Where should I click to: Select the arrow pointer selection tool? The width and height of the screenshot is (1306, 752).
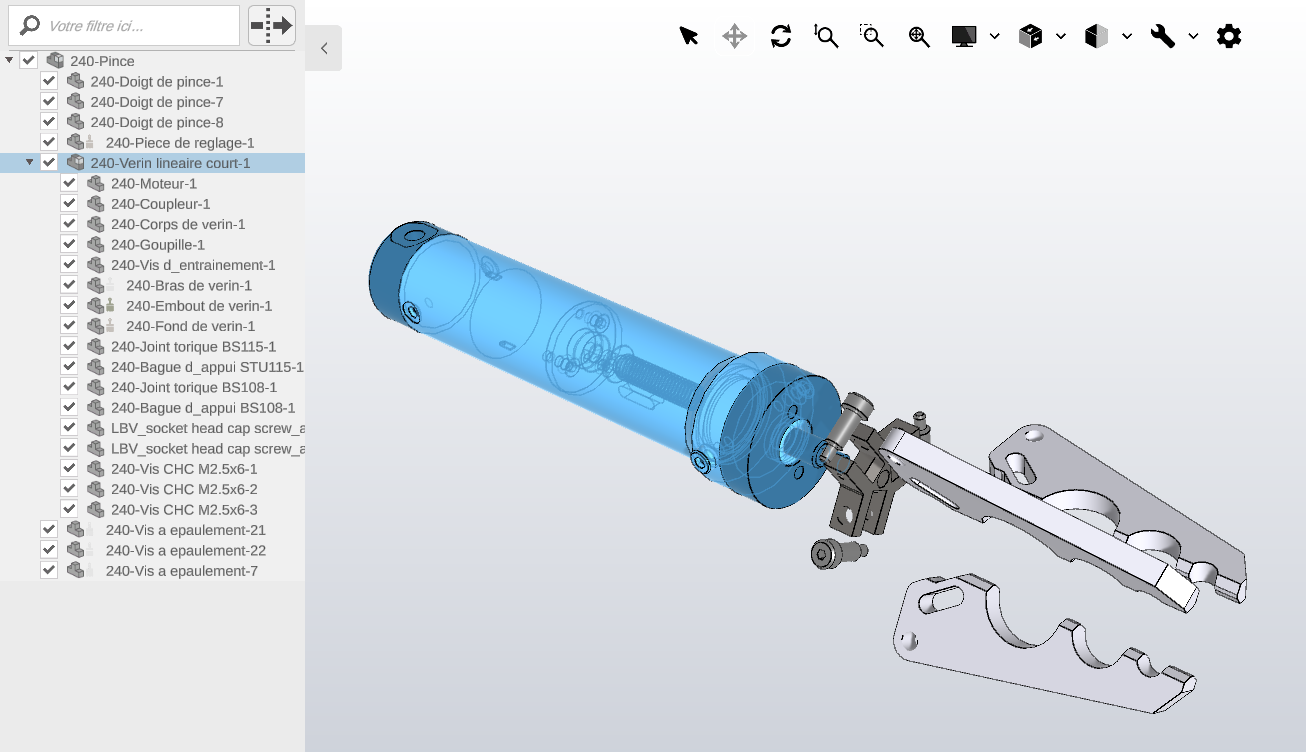pyautogui.click(x=688, y=37)
